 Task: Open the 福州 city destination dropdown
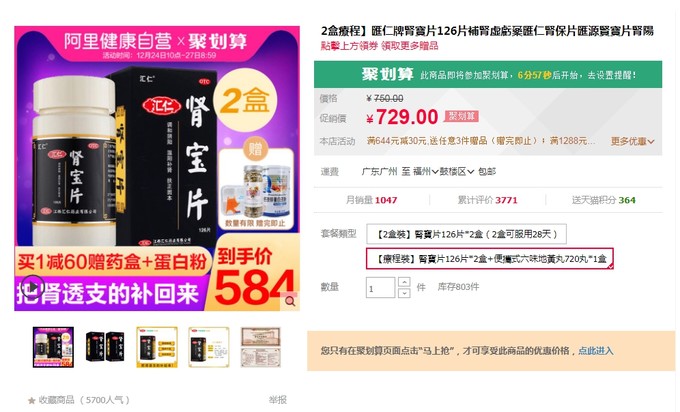pyautogui.click(x=425, y=172)
